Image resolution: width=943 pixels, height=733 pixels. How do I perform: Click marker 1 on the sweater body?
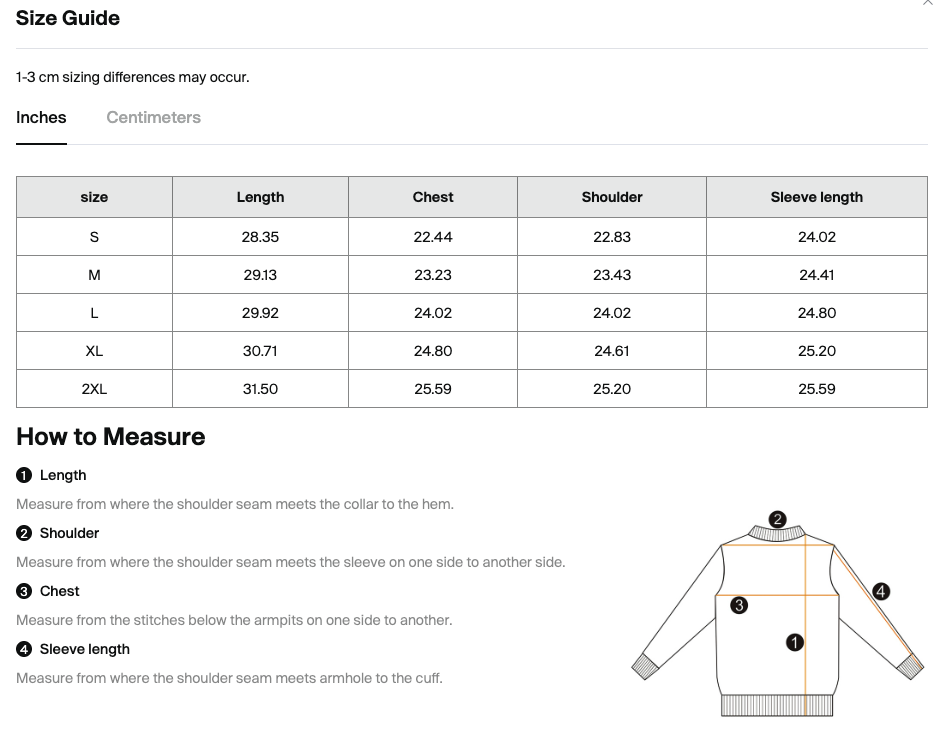point(794,642)
